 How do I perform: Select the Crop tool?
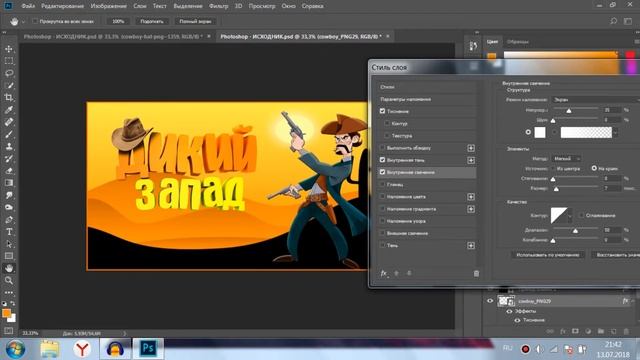9,98
